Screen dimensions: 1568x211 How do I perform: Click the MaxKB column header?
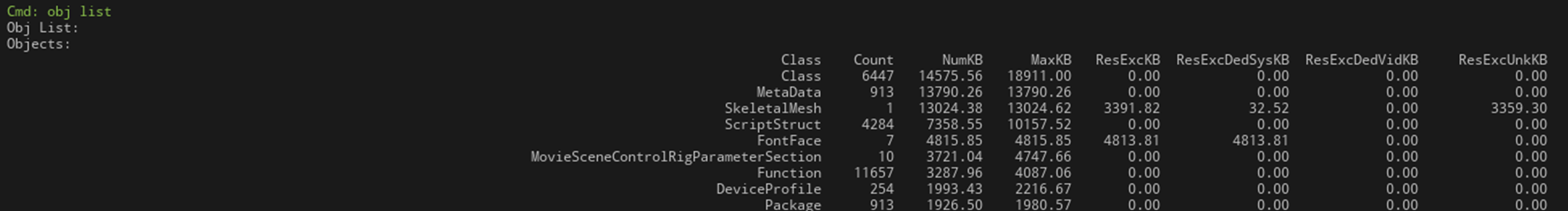pos(1050,60)
